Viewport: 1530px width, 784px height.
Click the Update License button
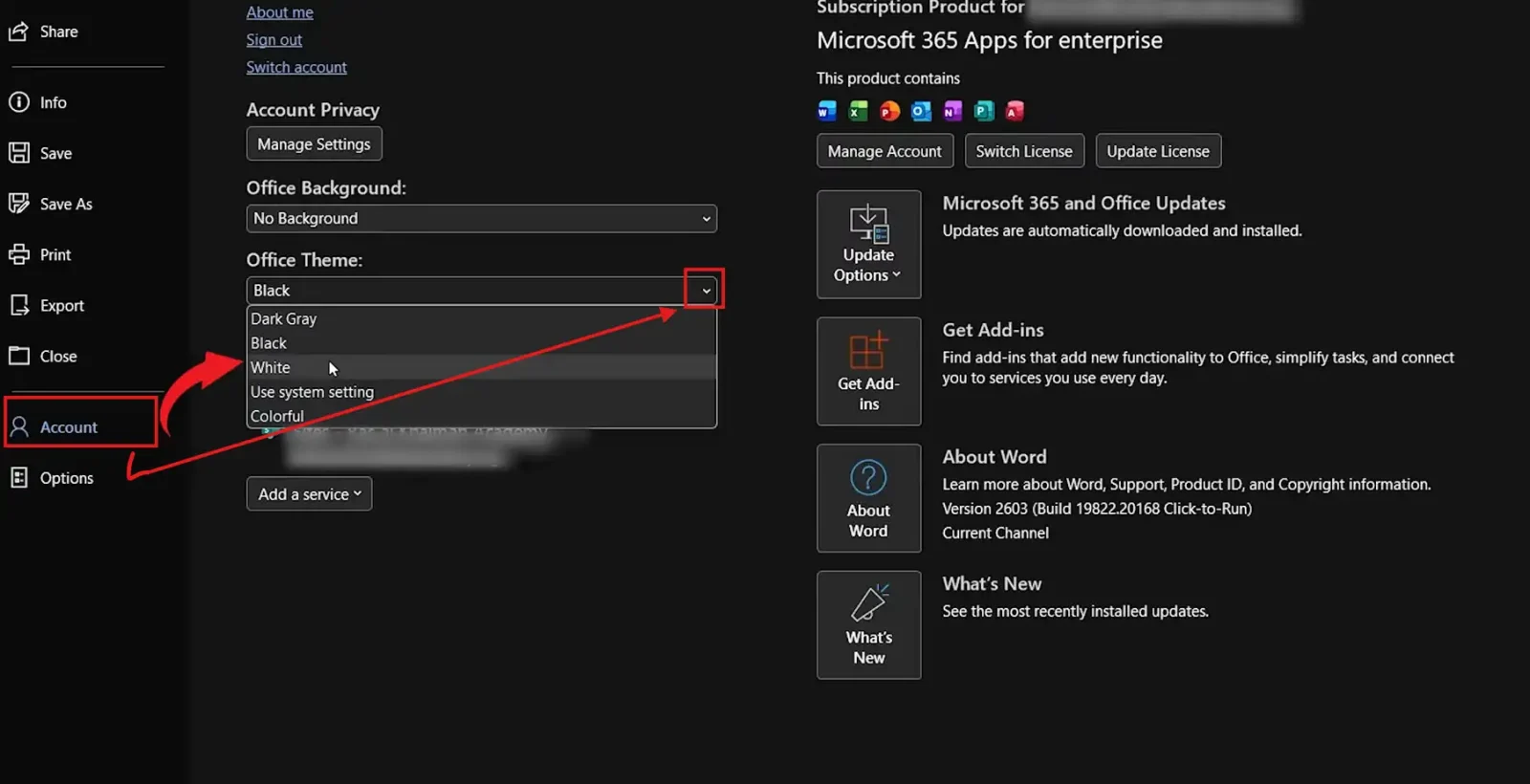(1158, 151)
